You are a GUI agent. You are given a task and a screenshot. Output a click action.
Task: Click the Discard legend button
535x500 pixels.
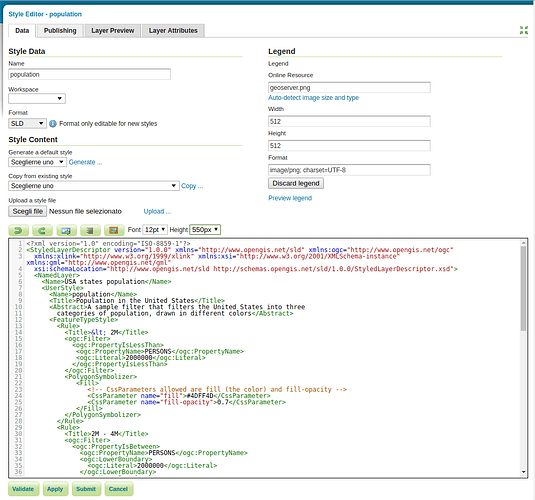296,183
